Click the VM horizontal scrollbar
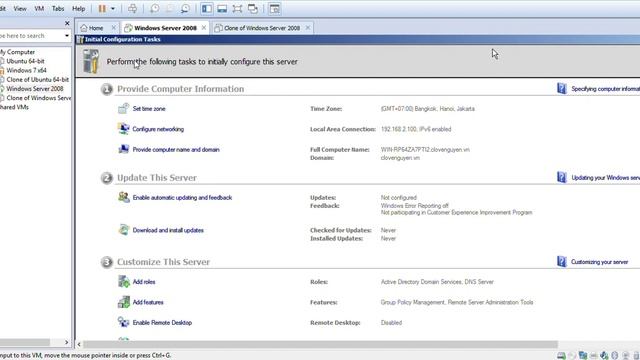This screenshot has width=640, height=360. 320,344
